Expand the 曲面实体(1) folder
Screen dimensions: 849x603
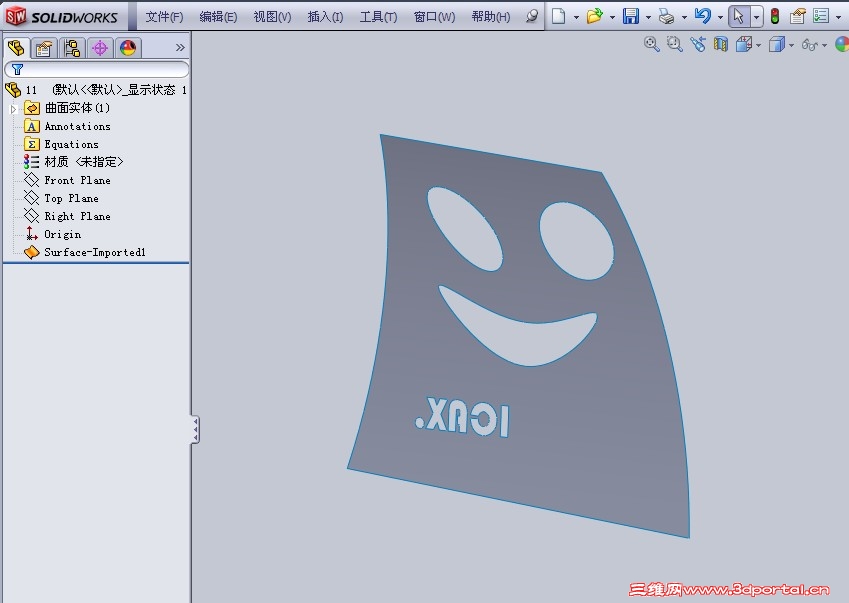(14, 109)
